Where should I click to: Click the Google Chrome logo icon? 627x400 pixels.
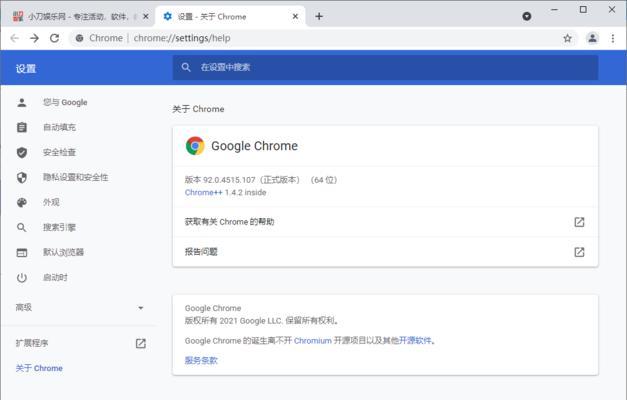(x=195, y=146)
